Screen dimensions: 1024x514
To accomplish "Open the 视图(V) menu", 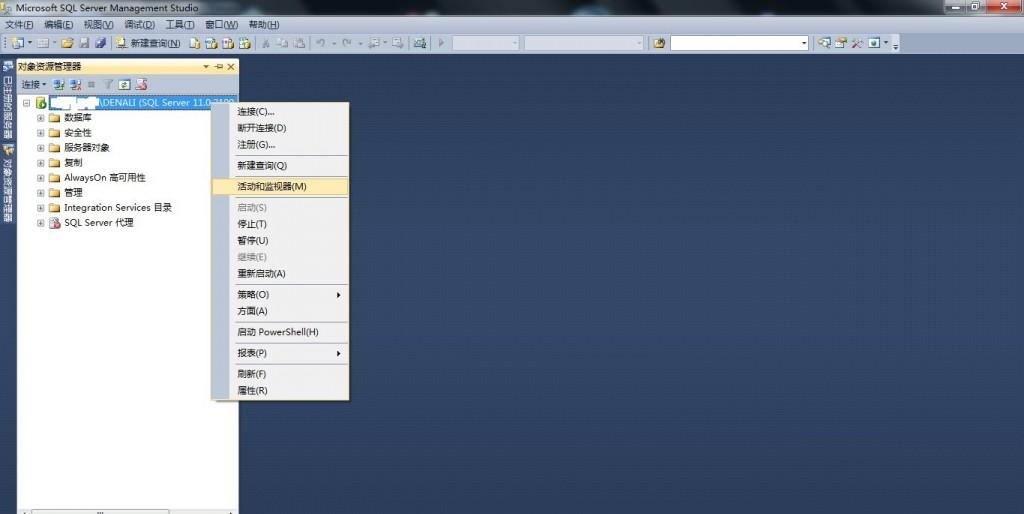I will [98, 25].
